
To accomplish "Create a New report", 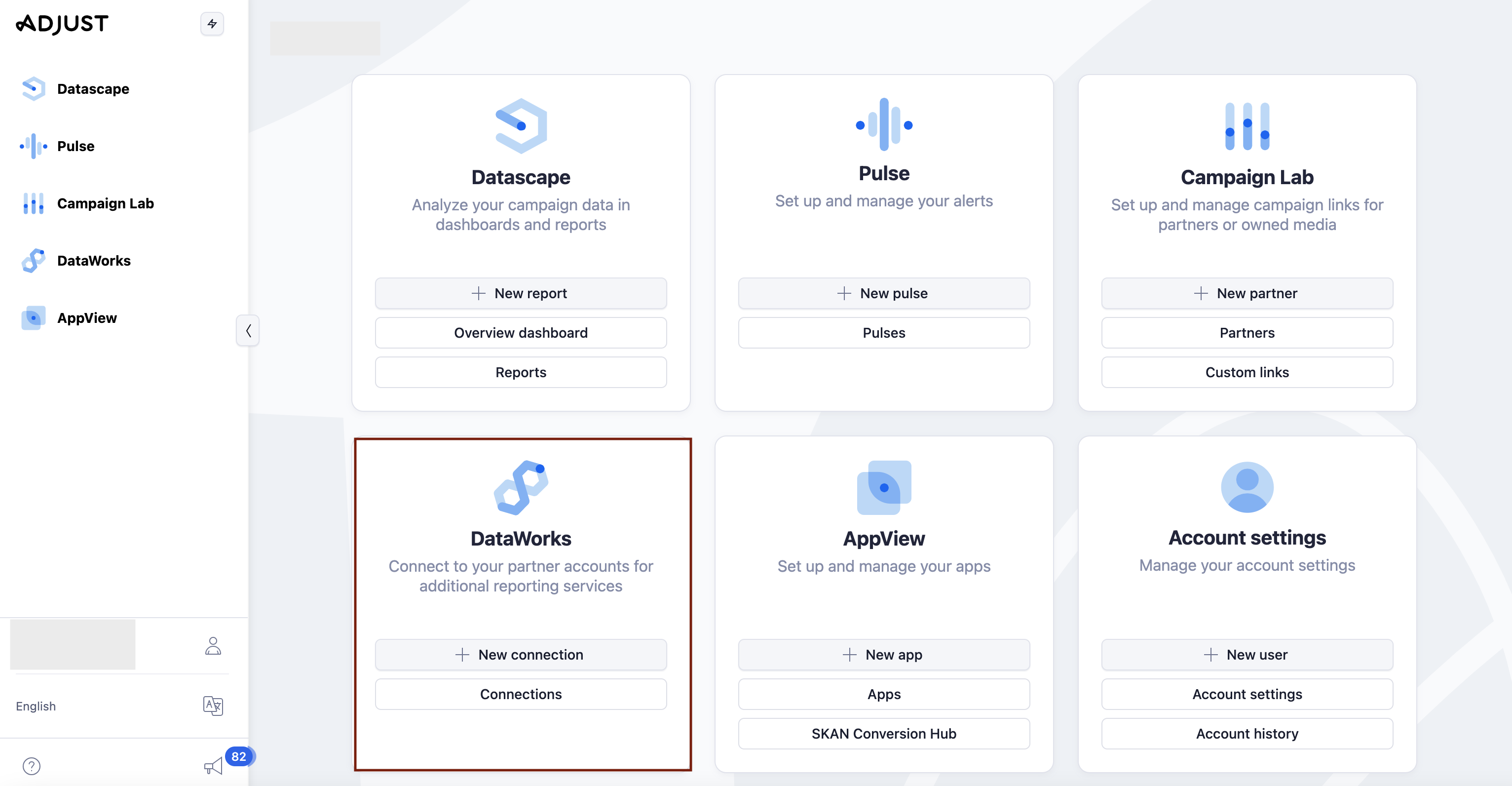I will pyautogui.click(x=521, y=293).
